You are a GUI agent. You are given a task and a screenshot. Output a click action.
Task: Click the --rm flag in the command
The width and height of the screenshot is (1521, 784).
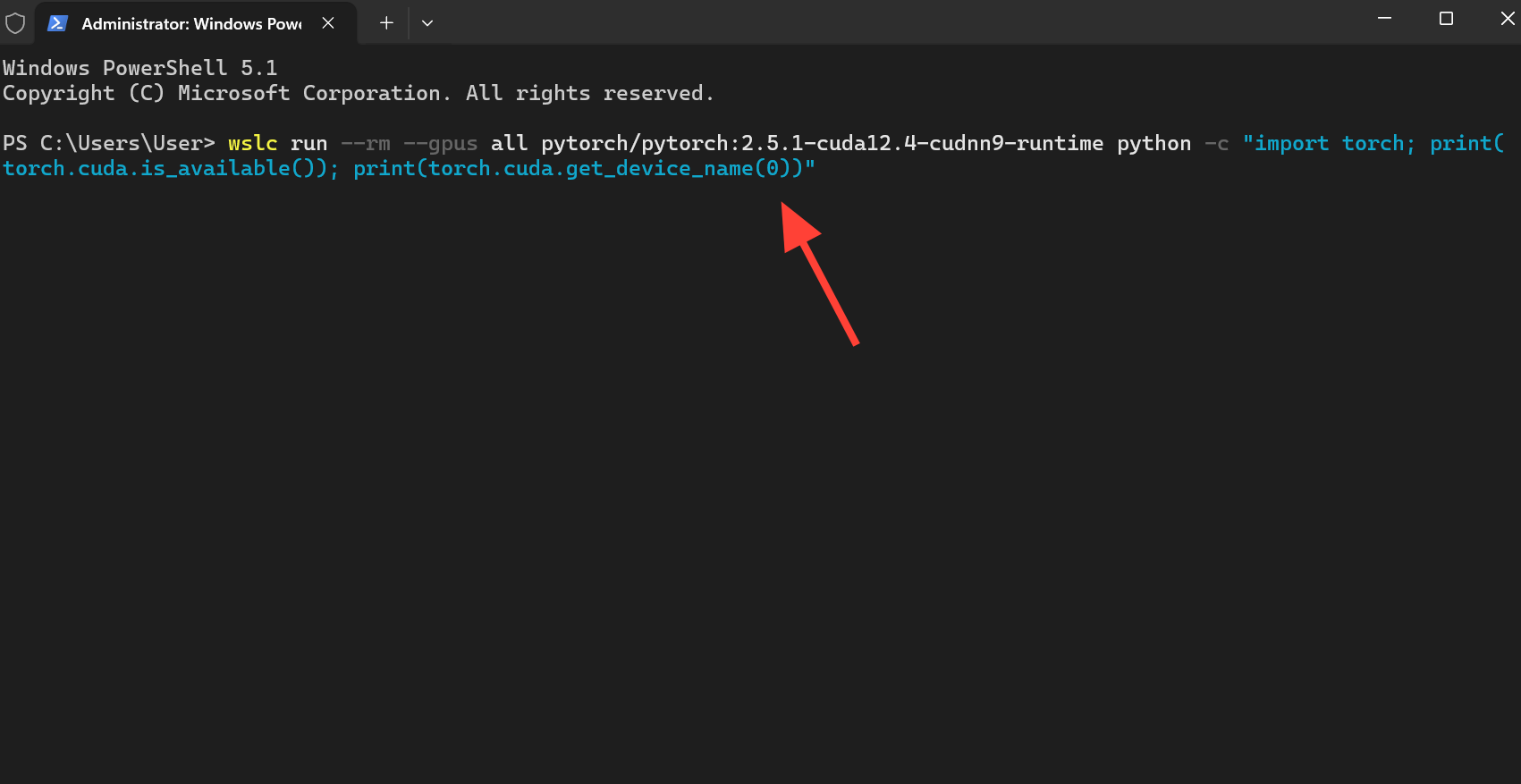pos(366,144)
